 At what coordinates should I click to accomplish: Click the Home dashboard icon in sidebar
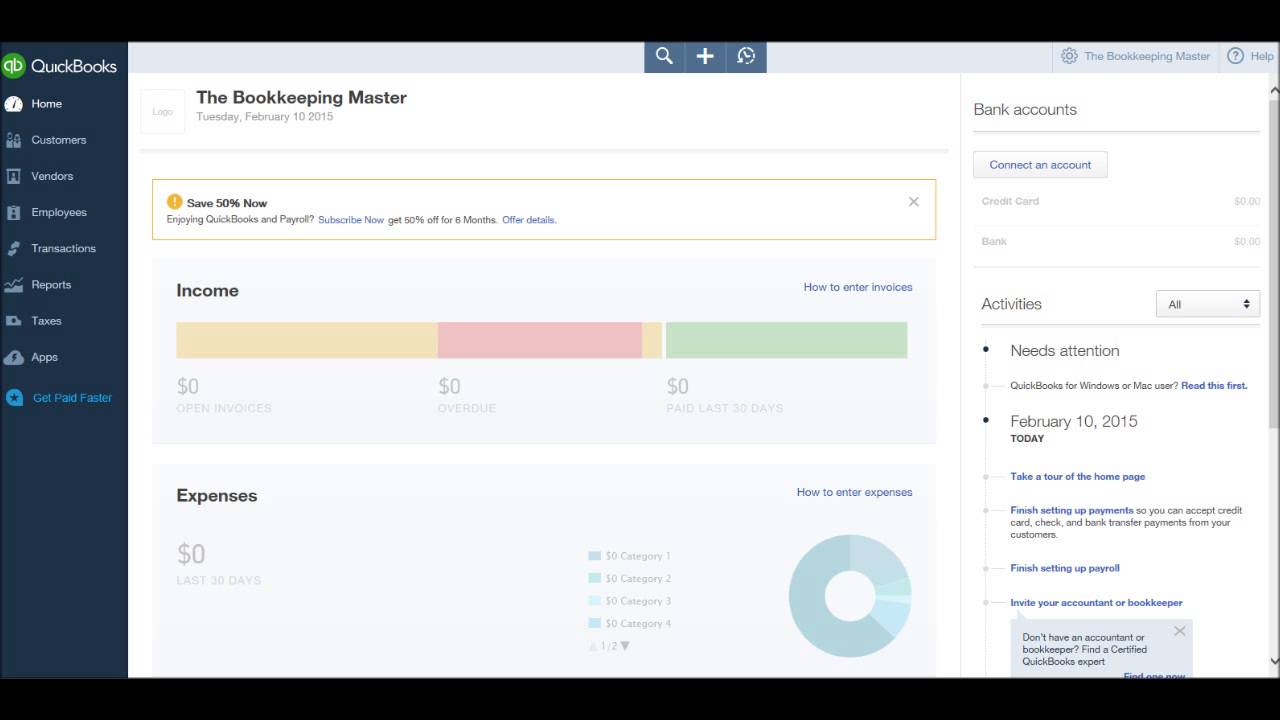[13, 104]
